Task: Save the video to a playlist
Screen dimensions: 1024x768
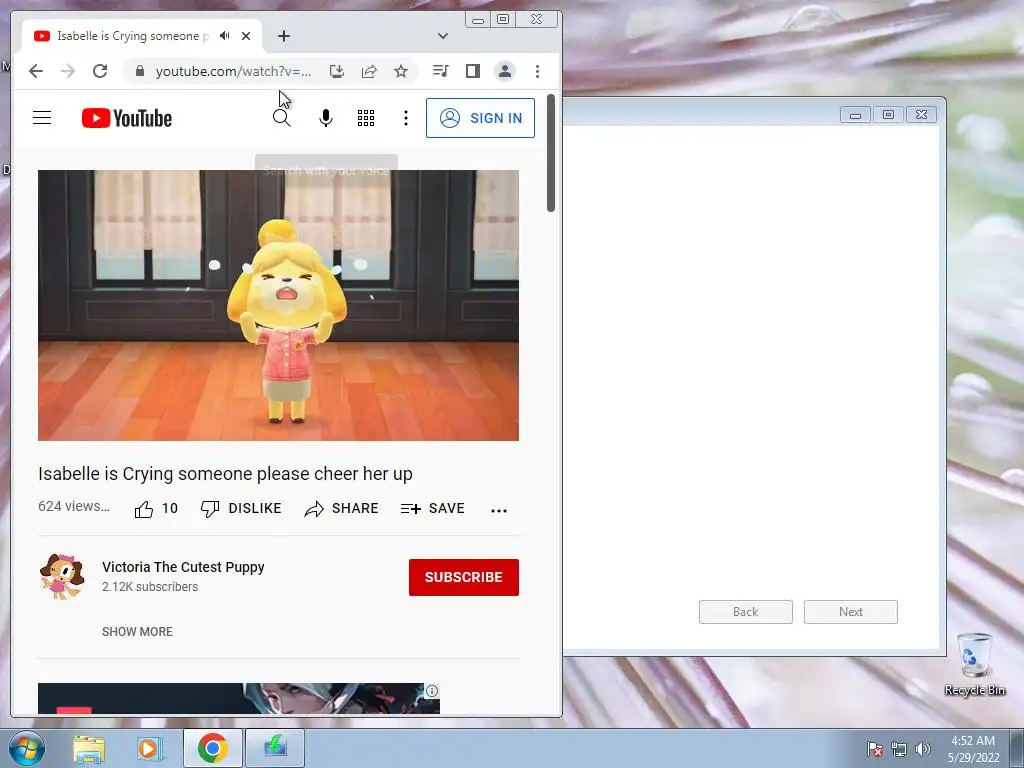Action: point(432,509)
